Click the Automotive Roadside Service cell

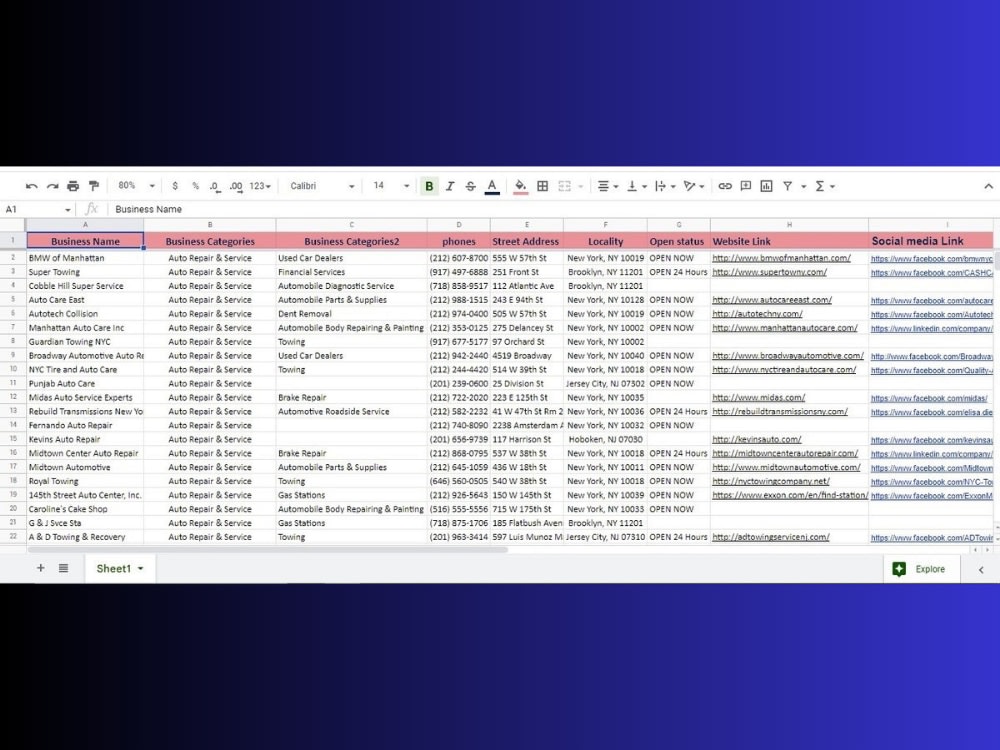pos(351,411)
